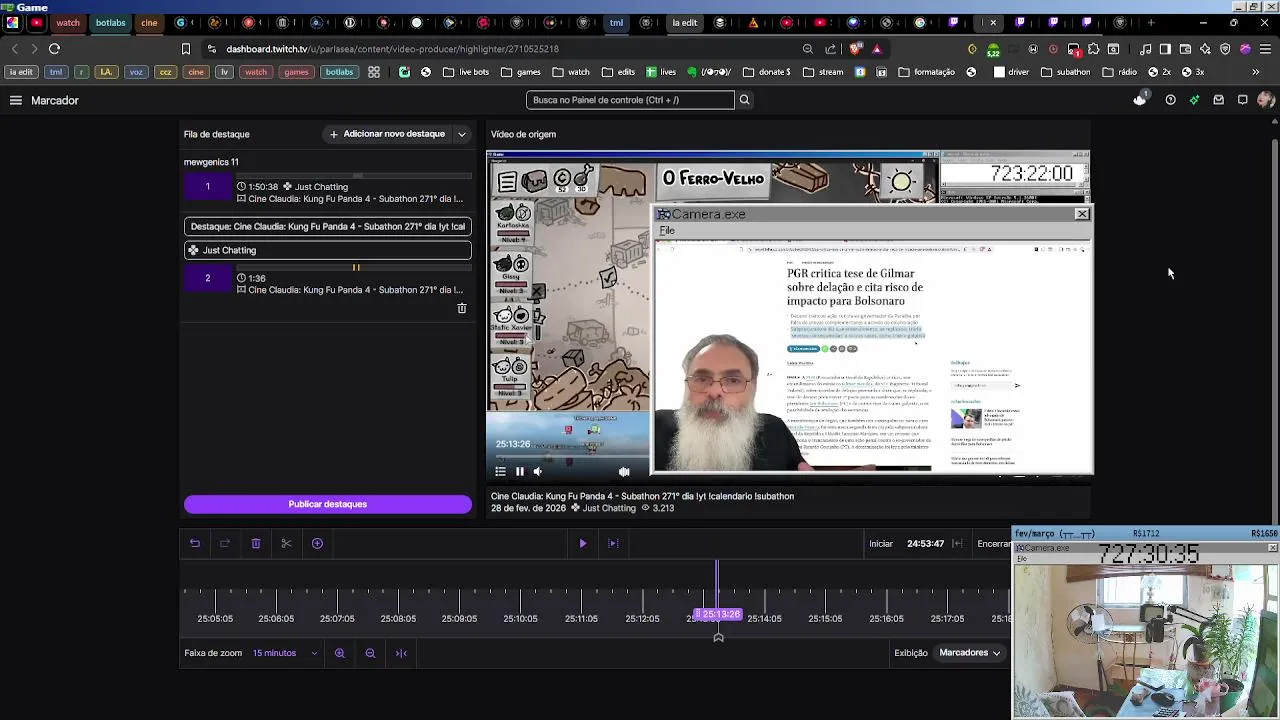Open the 'edits' bookmarks folder
The height and width of the screenshot is (720, 1280).
pos(618,72)
